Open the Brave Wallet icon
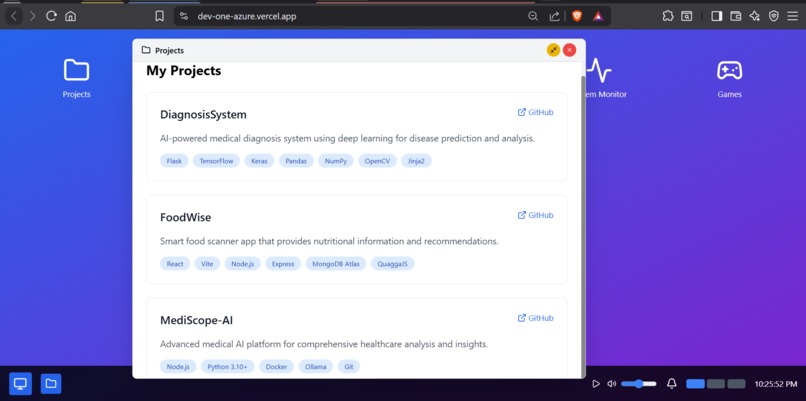 (x=736, y=16)
